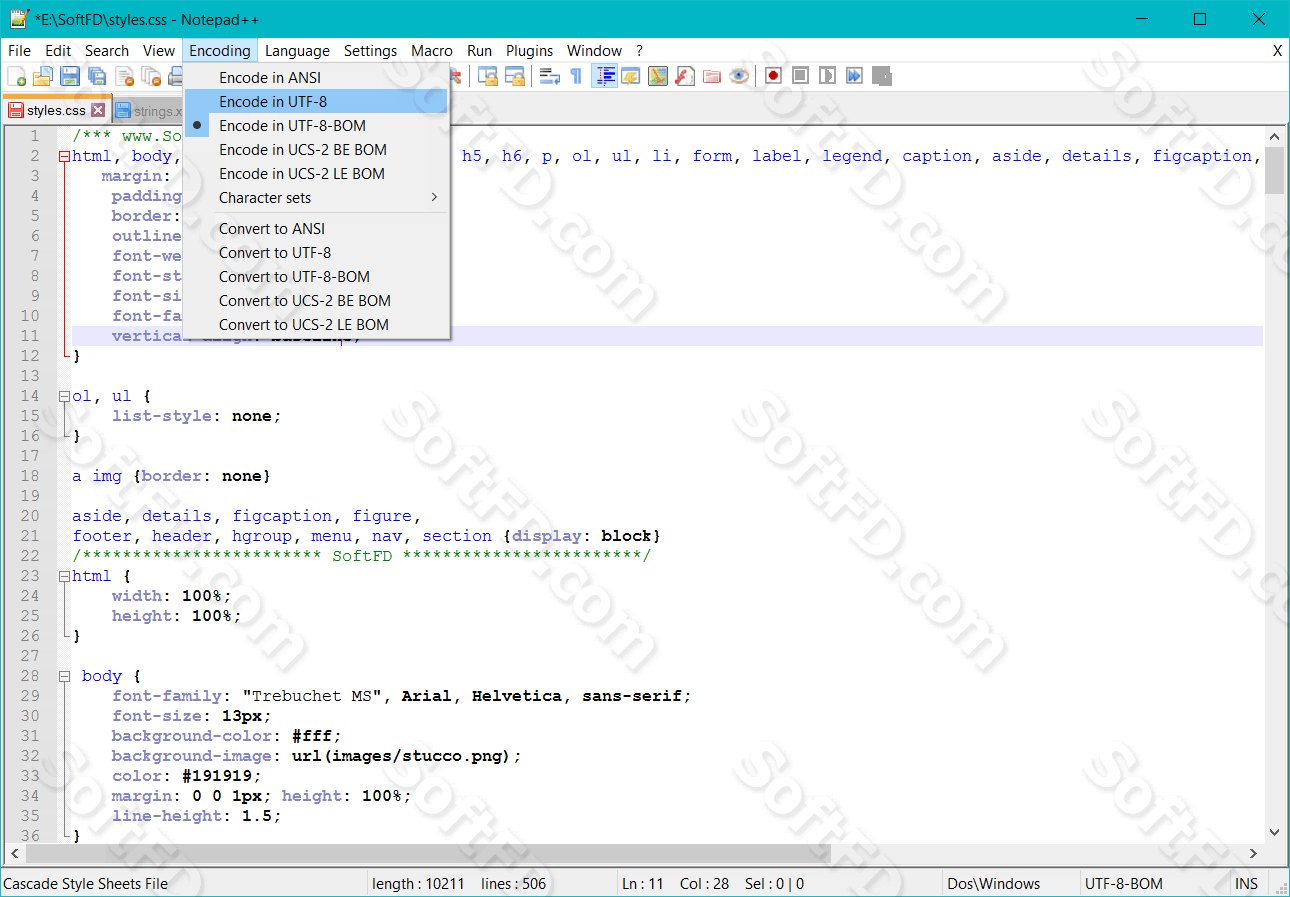Click the horizontal scrollbar right arrow

[x=1254, y=854]
